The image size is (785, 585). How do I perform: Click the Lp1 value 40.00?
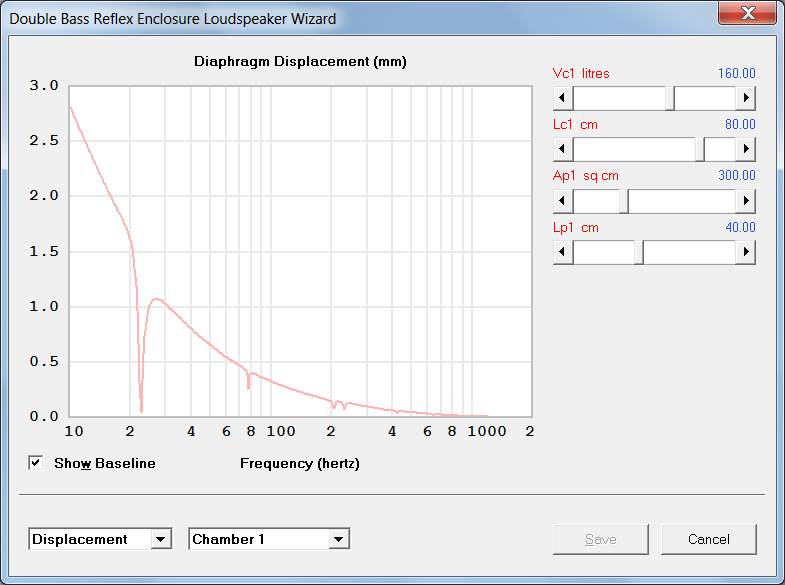click(x=740, y=227)
